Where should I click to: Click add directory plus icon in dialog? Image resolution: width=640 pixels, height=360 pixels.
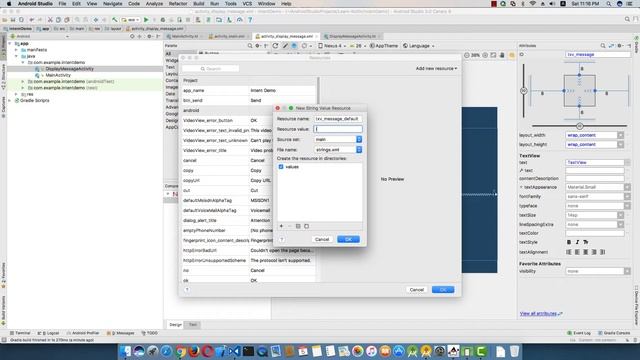(281, 226)
